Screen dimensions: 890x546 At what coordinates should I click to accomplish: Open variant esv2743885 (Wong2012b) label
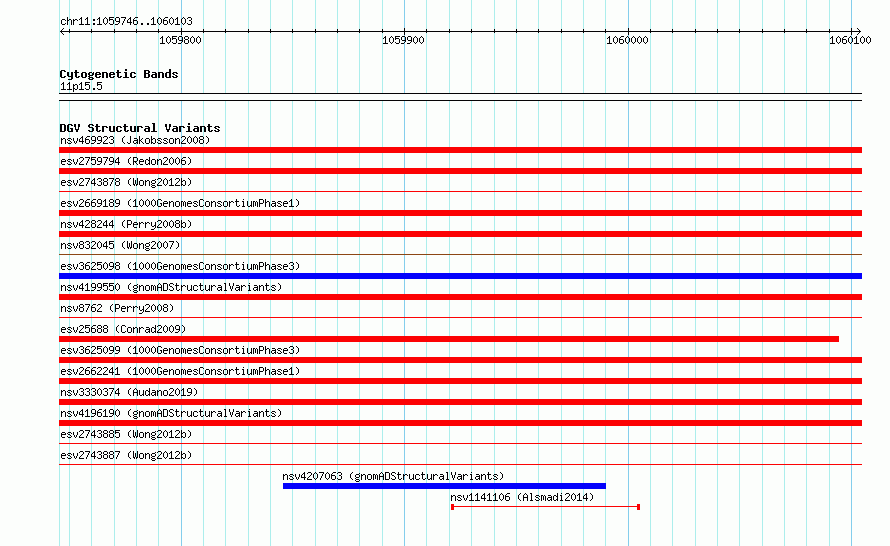126,434
